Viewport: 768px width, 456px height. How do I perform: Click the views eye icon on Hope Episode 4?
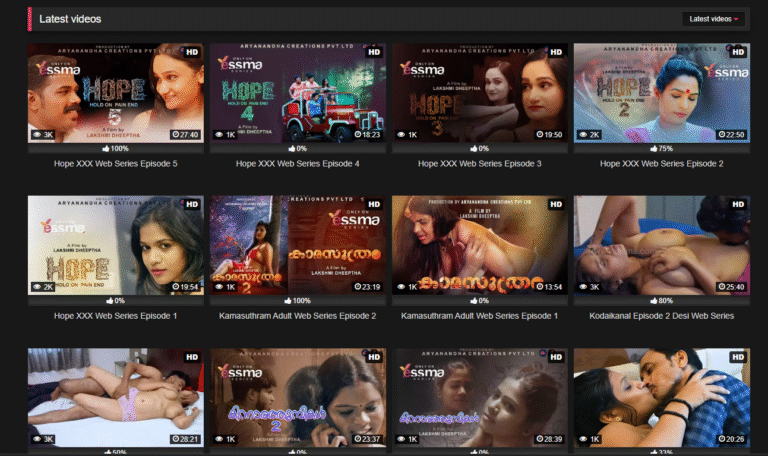pyautogui.click(x=219, y=133)
